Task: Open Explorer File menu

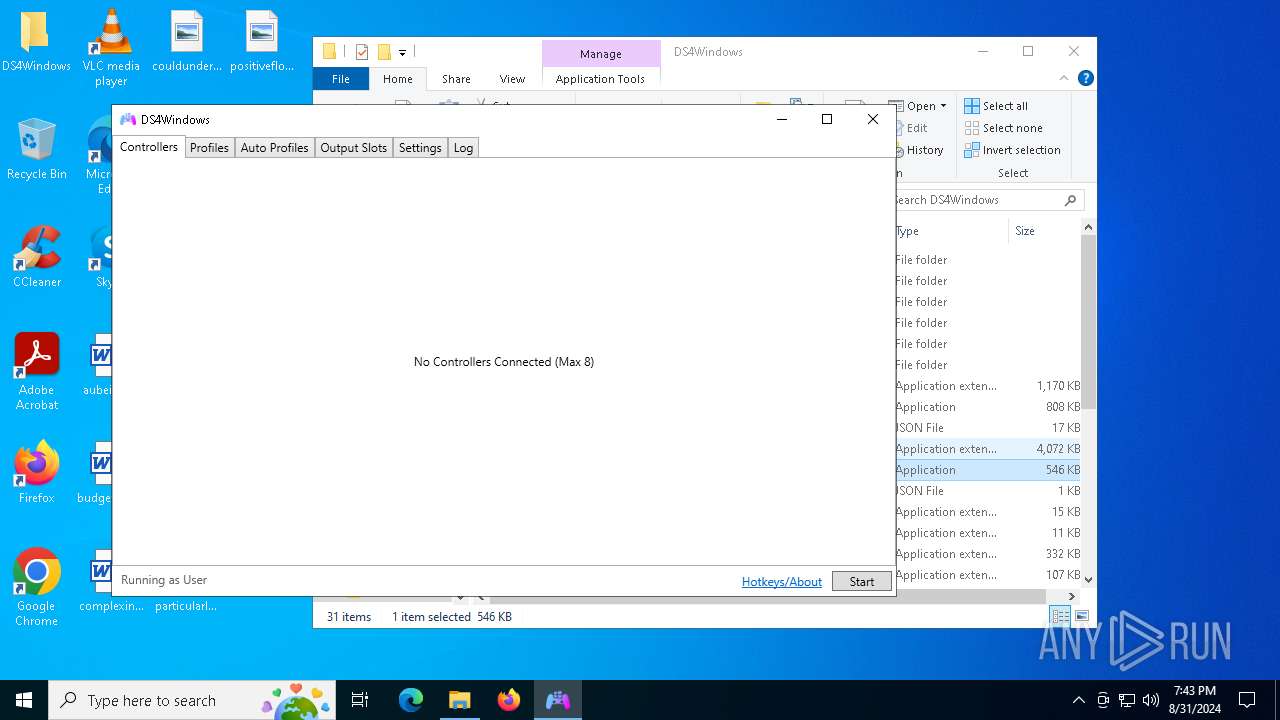Action: pyautogui.click(x=341, y=79)
